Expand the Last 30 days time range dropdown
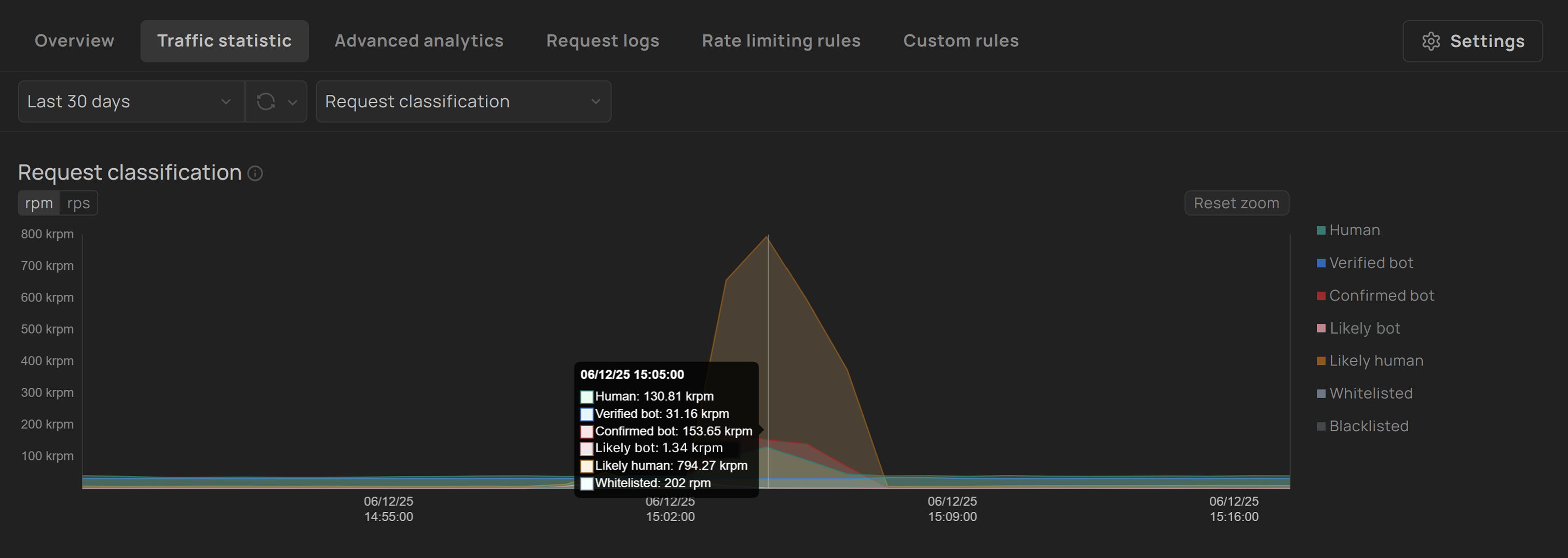This screenshot has height=558, width=1568. (131, 102)
